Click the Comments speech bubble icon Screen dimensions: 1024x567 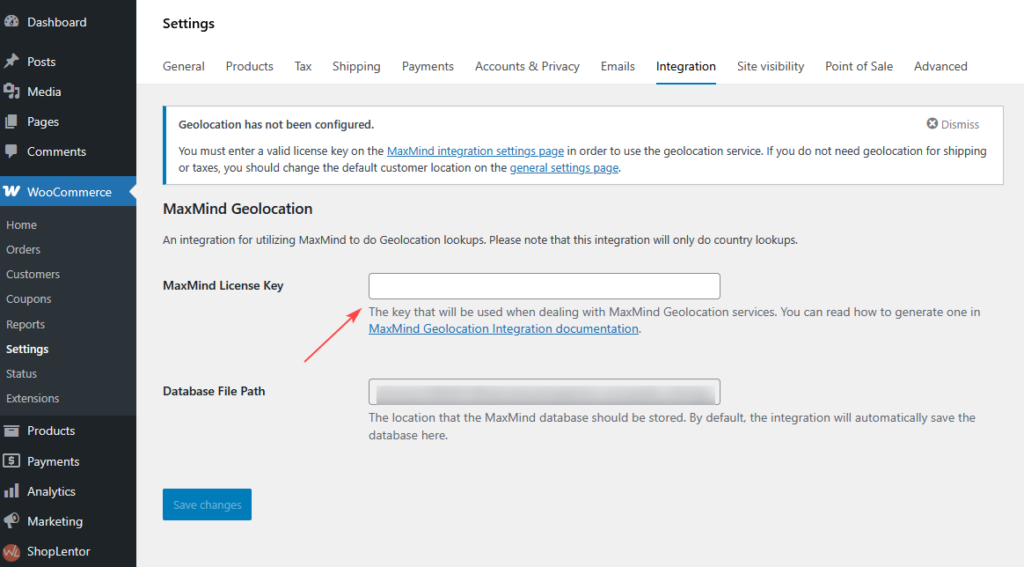11,151
